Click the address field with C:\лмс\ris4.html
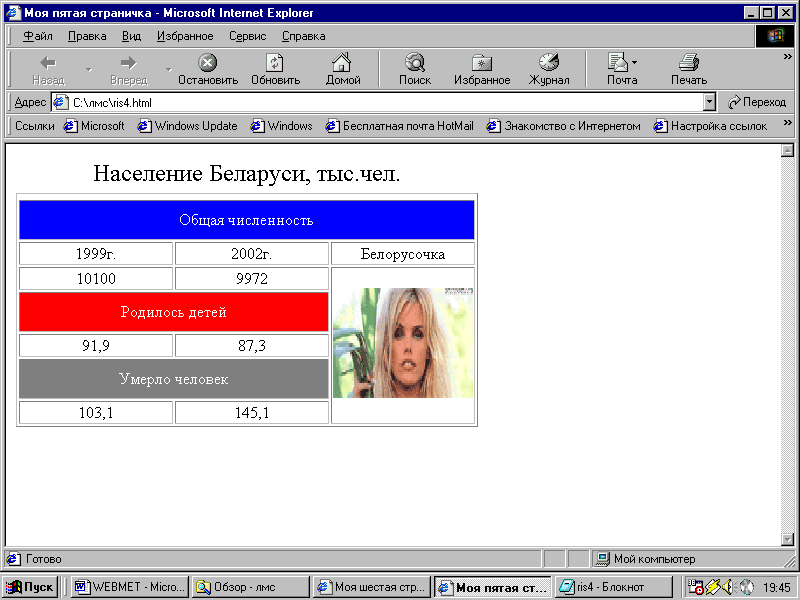This screenshot has width=800, height=600. coord(385,103)
